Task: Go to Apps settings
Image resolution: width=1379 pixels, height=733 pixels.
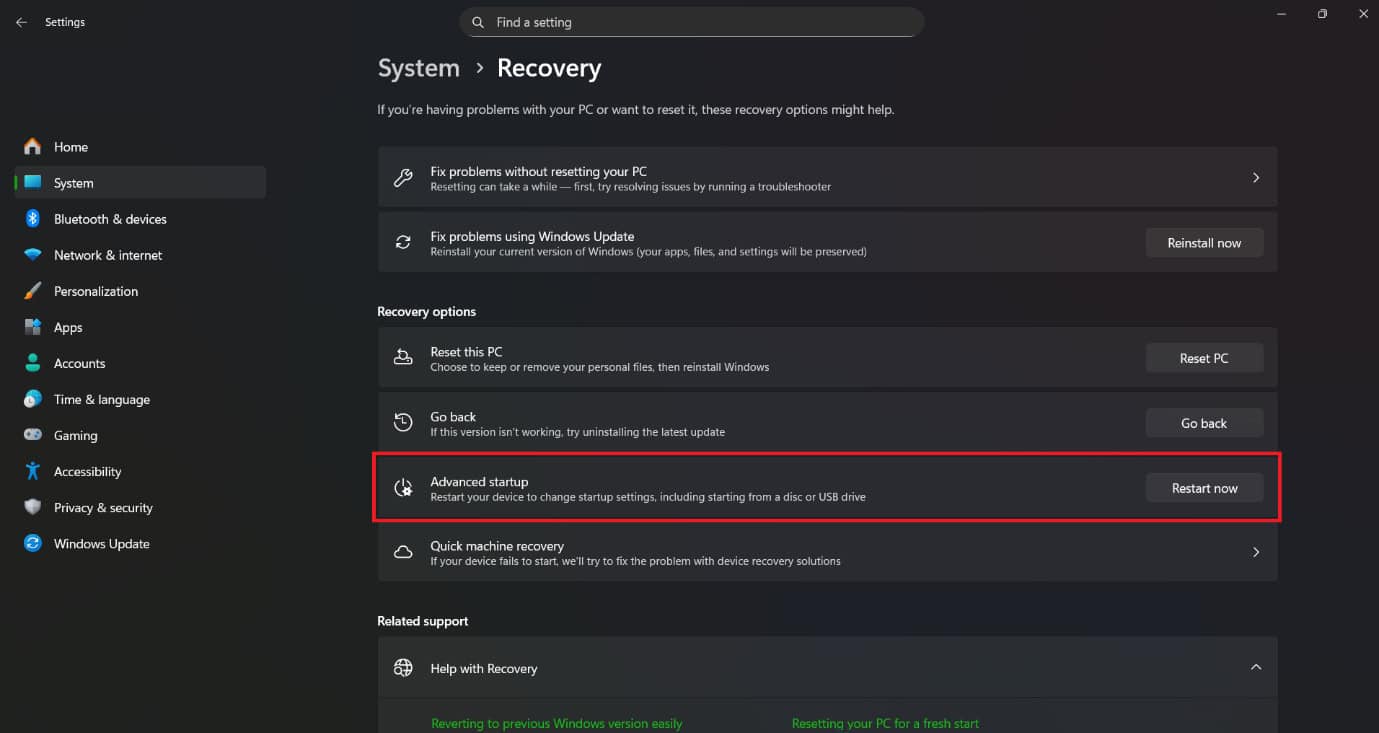Action: tap(67, 327)
